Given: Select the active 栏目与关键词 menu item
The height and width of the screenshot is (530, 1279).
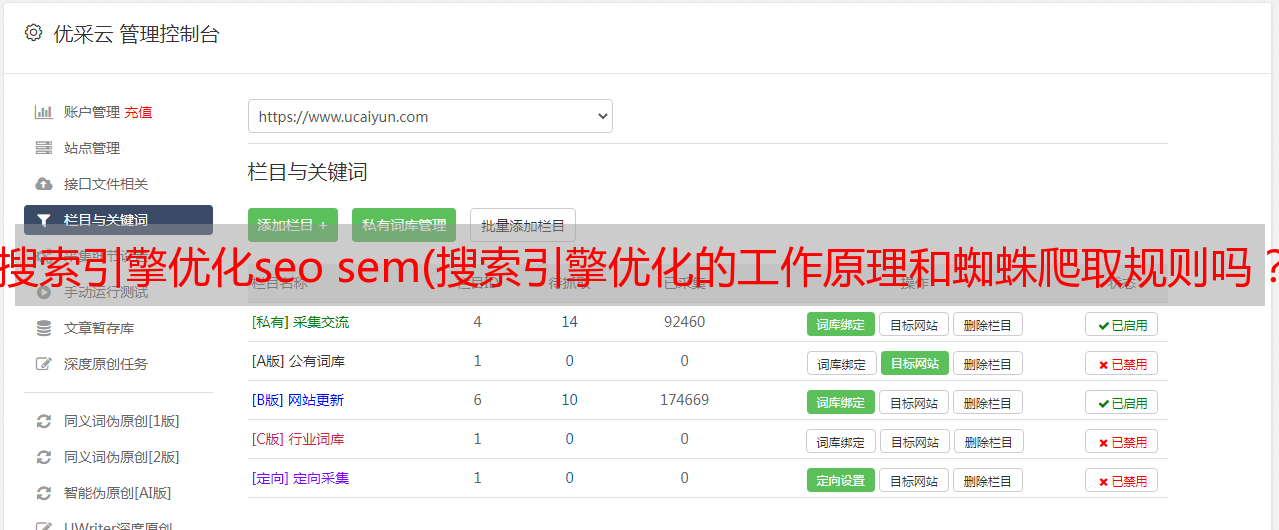Looking at the screenshot, I should tap(118, 220).
